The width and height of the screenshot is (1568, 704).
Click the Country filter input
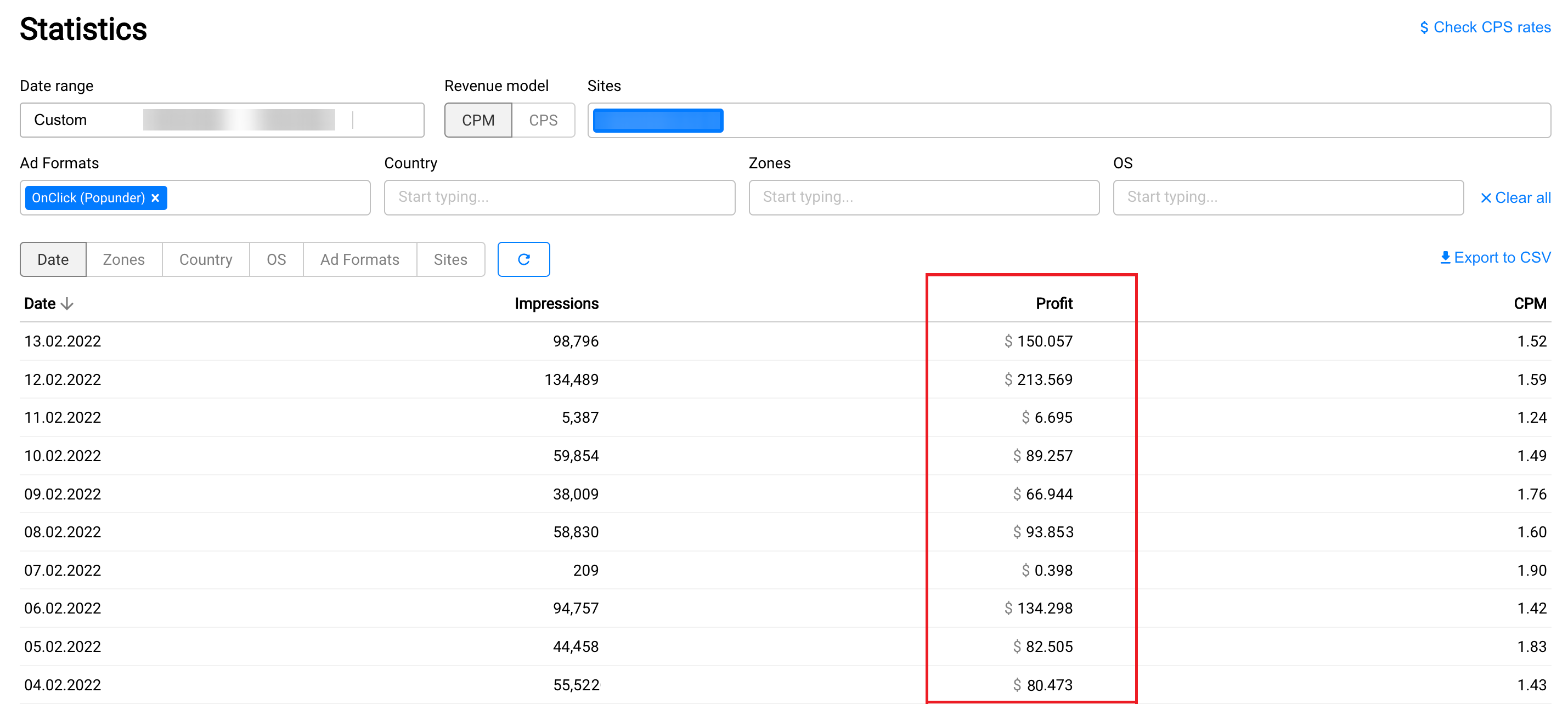click(x=559, y=197)
